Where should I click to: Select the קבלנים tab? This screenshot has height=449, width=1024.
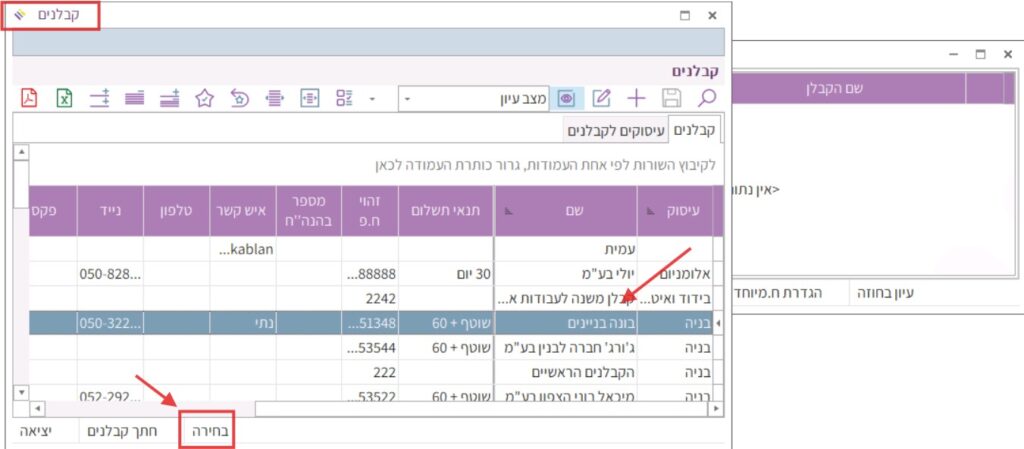[694, 131]
